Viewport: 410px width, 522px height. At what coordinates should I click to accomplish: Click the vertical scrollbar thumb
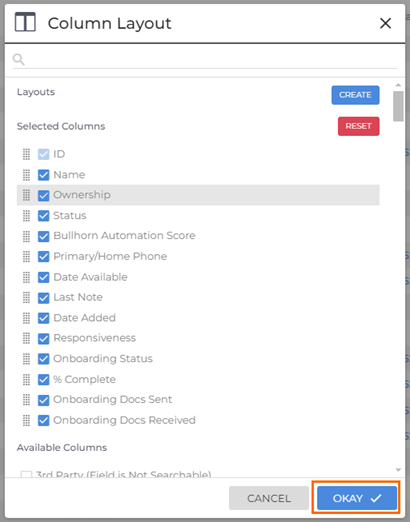pos(398,106)
